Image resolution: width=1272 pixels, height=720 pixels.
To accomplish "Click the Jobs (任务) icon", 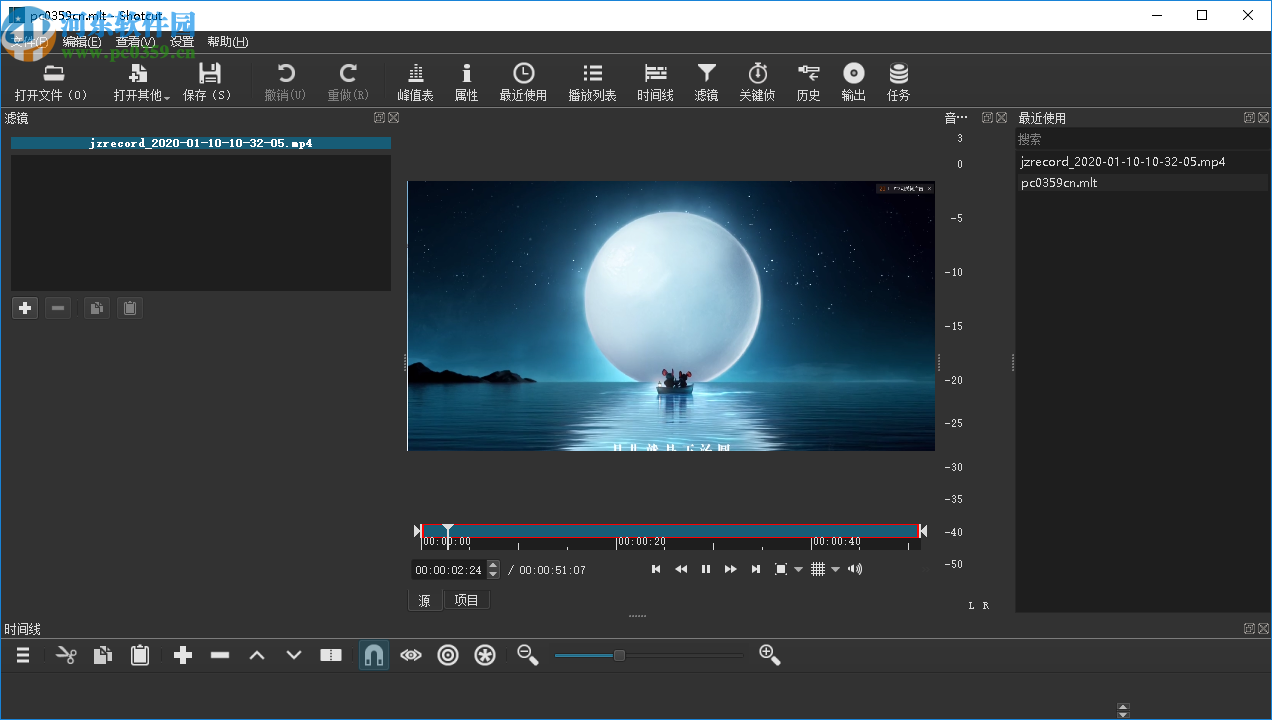I will 898,82.
